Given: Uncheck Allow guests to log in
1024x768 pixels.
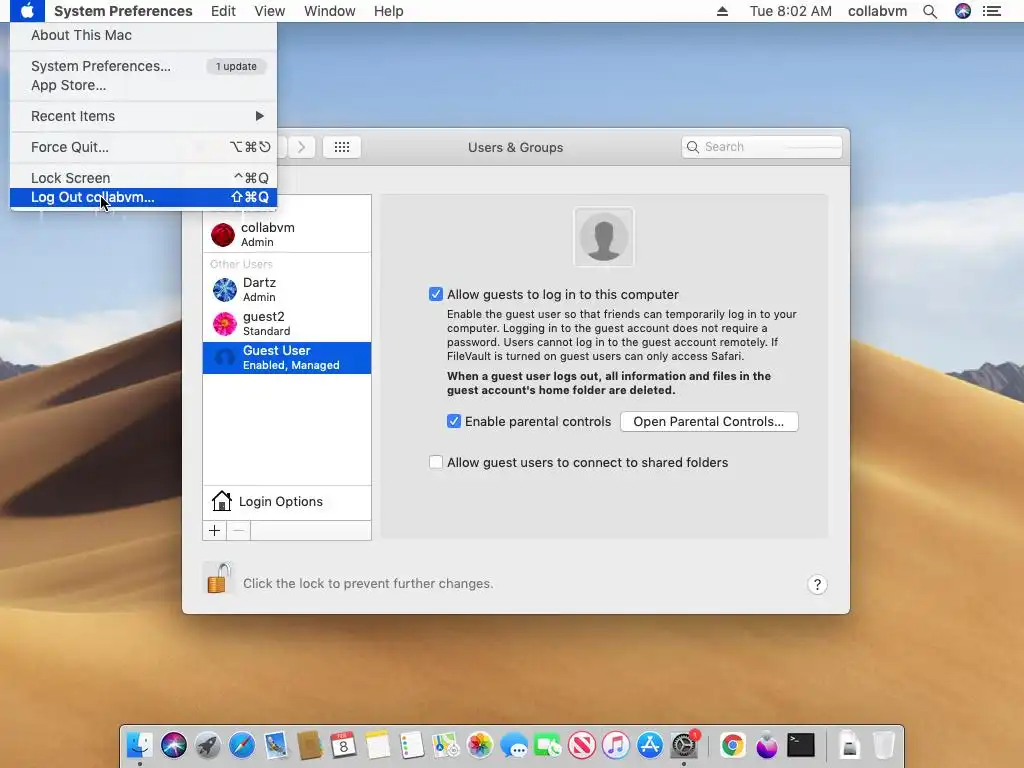Looking at the screenshot, I should coord(436,294).
